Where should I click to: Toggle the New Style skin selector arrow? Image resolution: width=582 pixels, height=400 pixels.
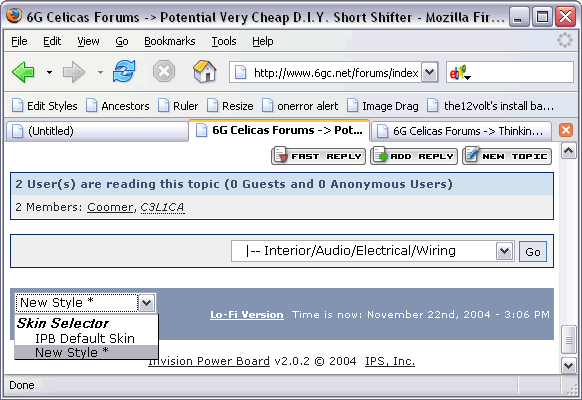(146, 303)
